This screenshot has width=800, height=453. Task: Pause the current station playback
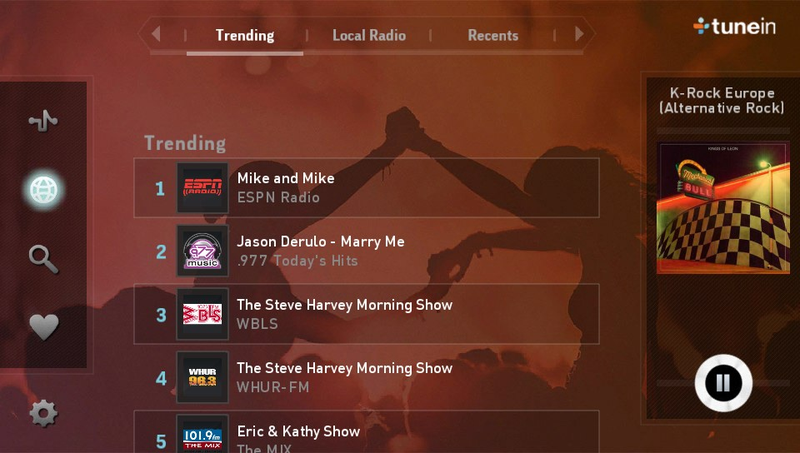coord(723,383)
